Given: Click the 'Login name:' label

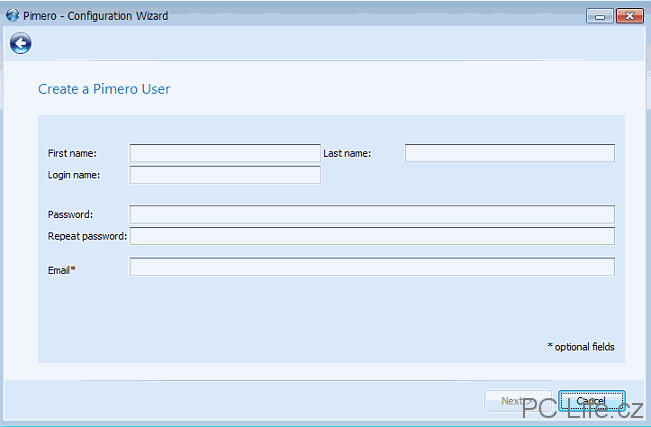Looking at the screenshot, I should tap(74, 175).
